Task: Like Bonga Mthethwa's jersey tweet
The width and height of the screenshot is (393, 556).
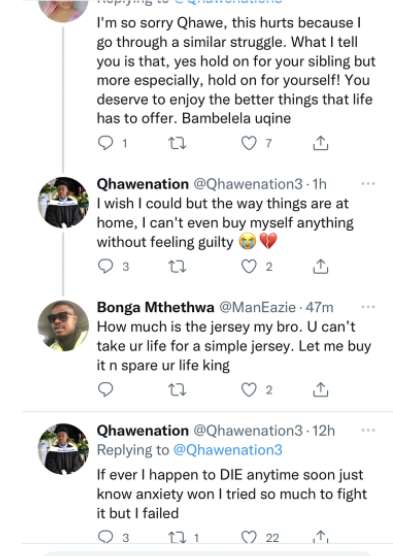Action: (x=249, y=390)
